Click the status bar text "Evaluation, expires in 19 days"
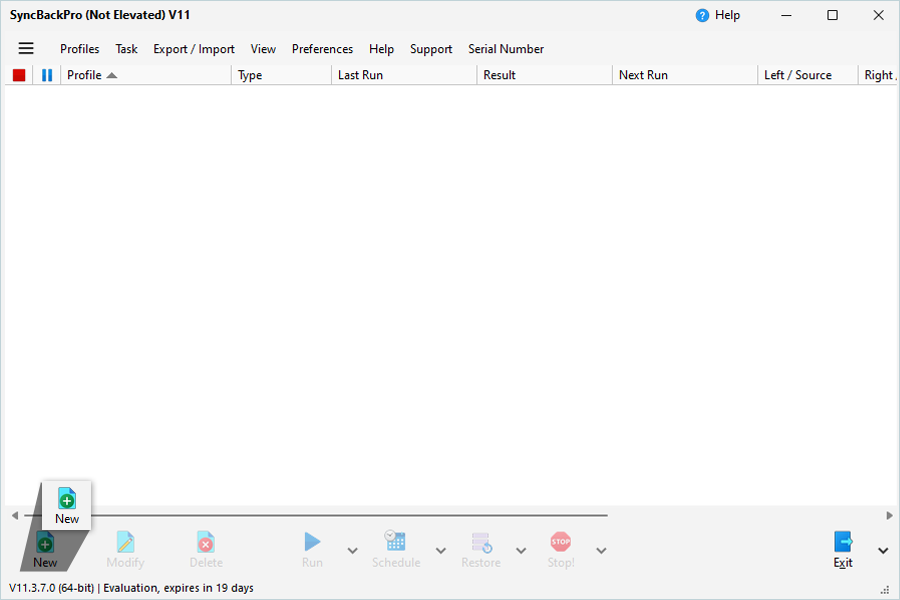This screenshot has height=600, width=900. [x=179, y=588]
